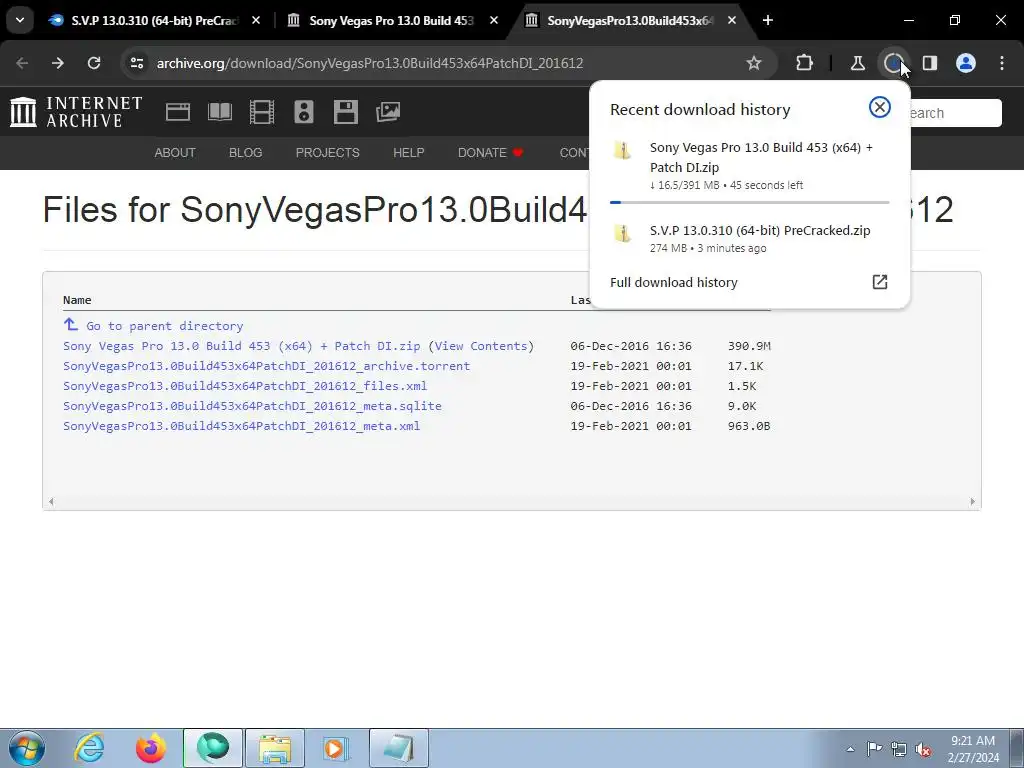Open the PROJECTS menu item
Screen dimensions: 1024x768
[327, 153]
